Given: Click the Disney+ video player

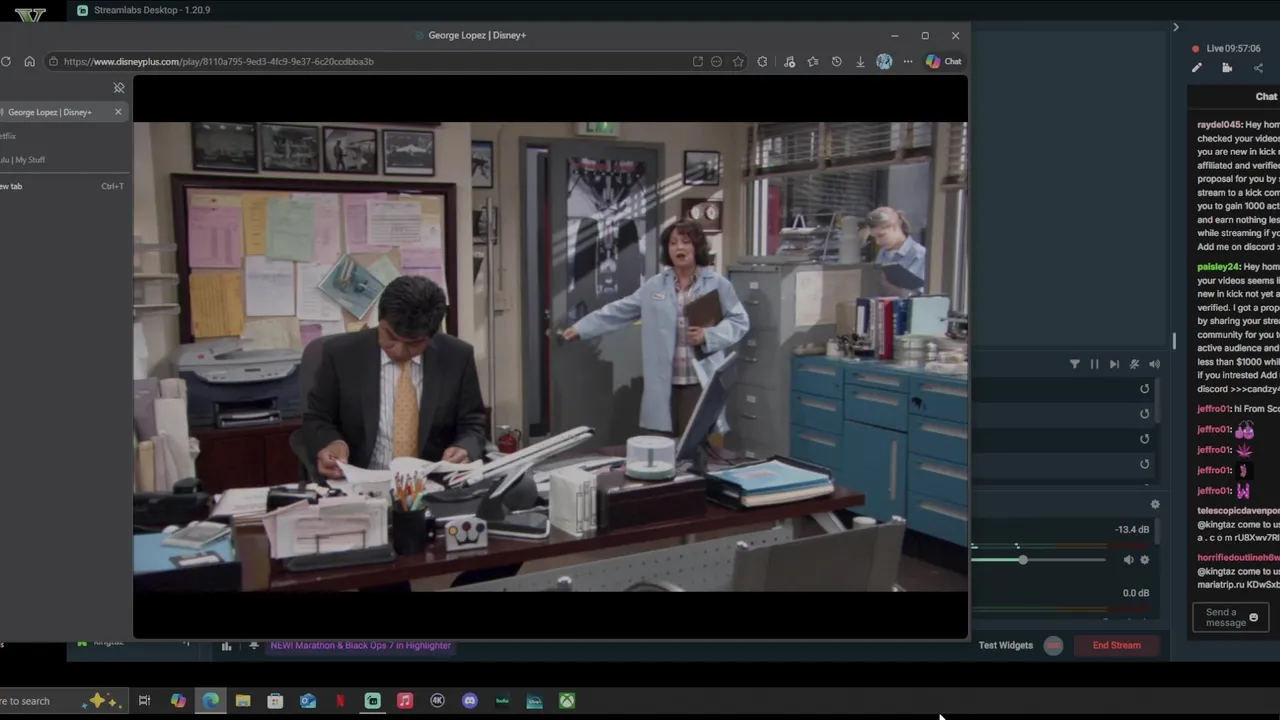Looking at the screenshot, I should (550, 357).
